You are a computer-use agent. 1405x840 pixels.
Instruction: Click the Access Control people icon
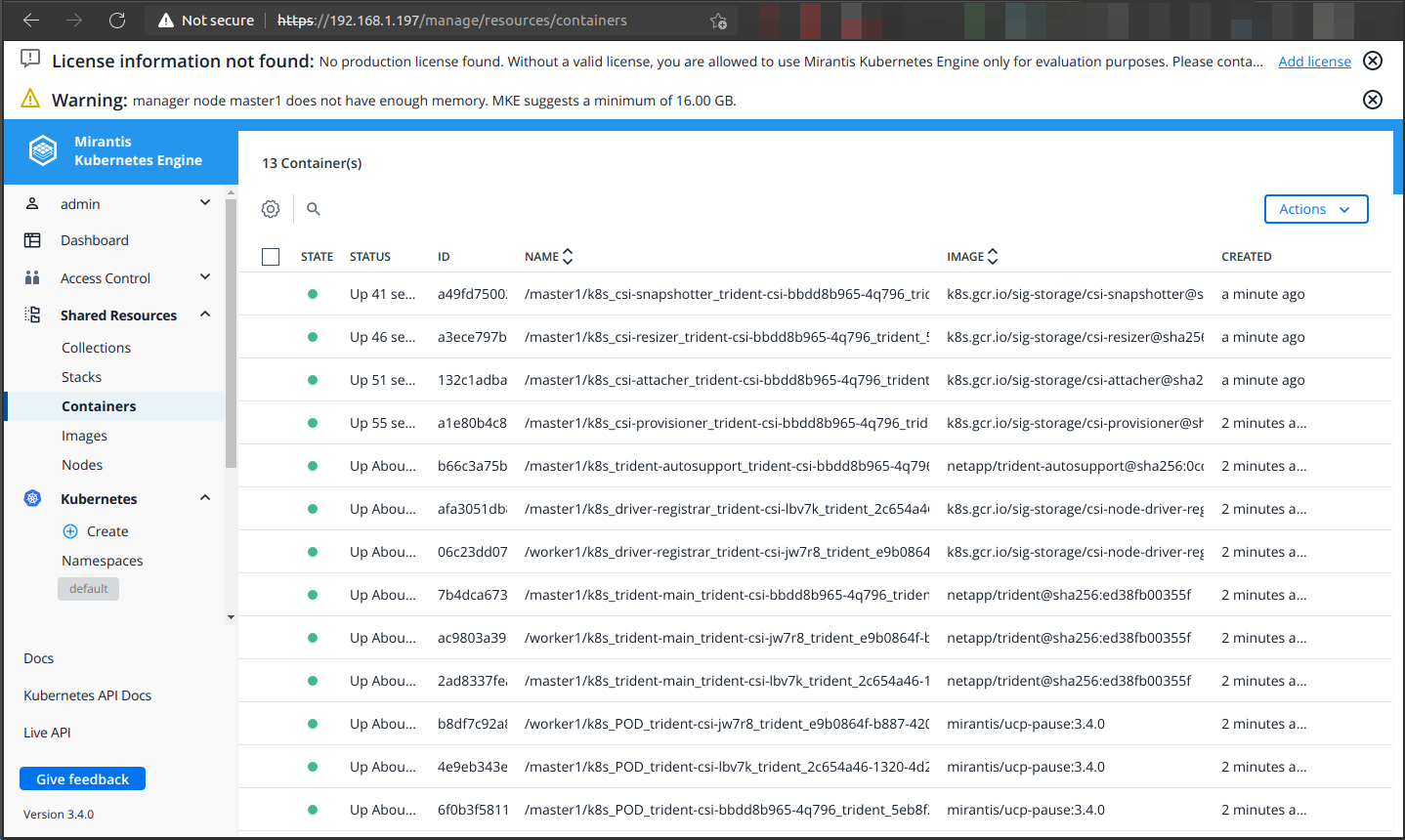pos(32,278)
